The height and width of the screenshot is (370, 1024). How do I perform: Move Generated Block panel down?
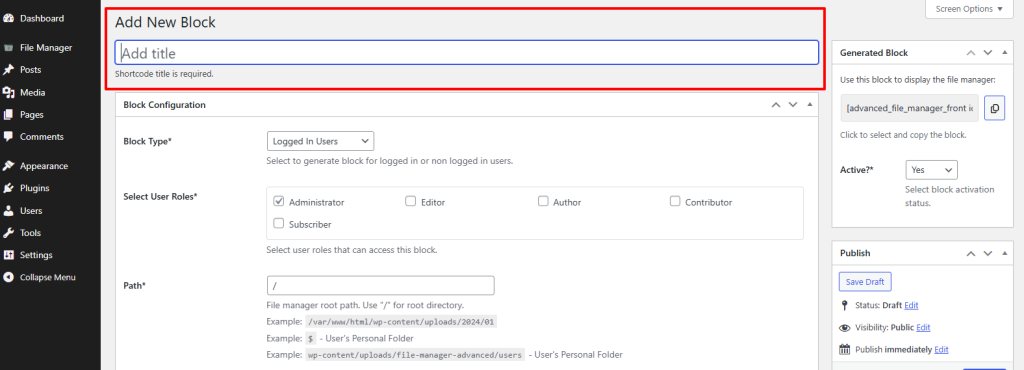click(x=988, y=53)
